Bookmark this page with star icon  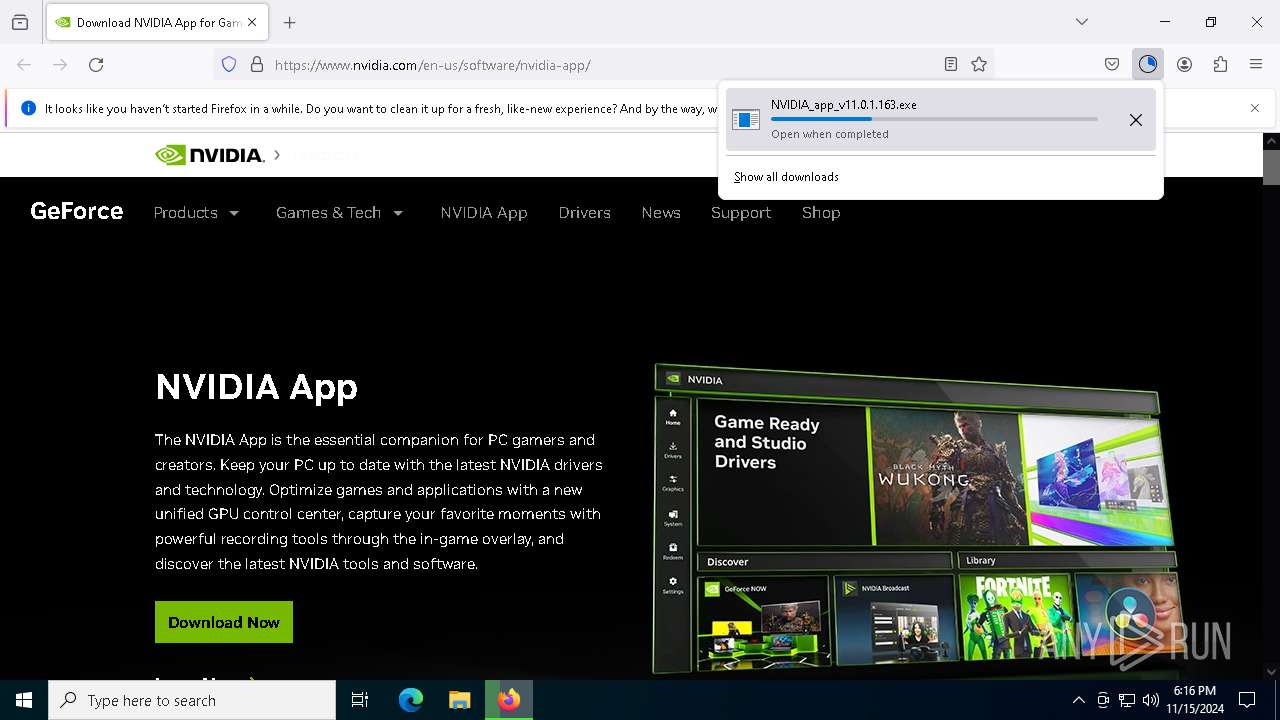pos(979,65)
